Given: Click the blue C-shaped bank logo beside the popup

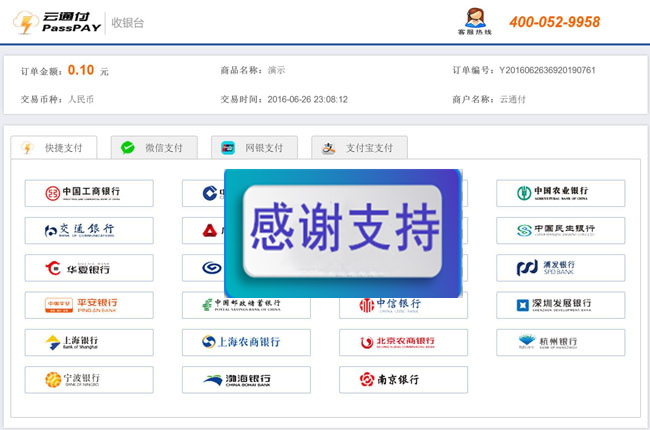Looking at the screenshot, I should coord(210,193).
